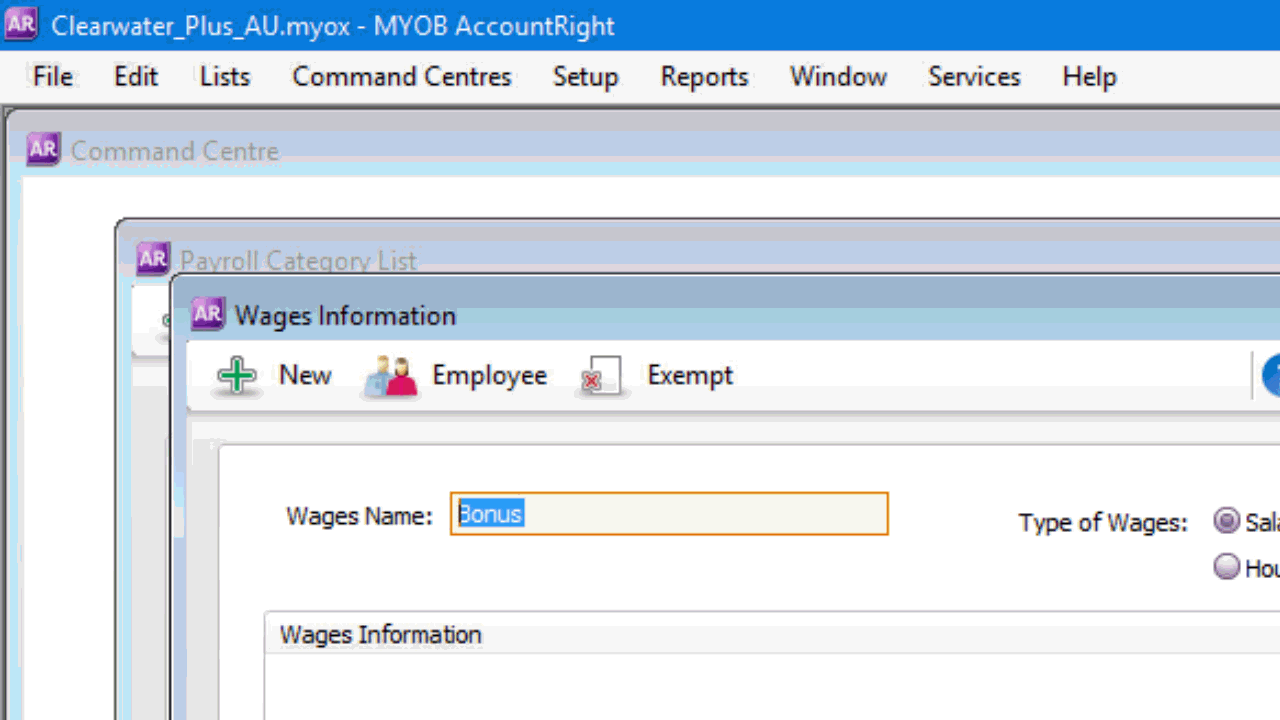Screen dimensions: 1280x720
Task: Select the Salary type of wages radio
Action: (x=1226, y=521)
